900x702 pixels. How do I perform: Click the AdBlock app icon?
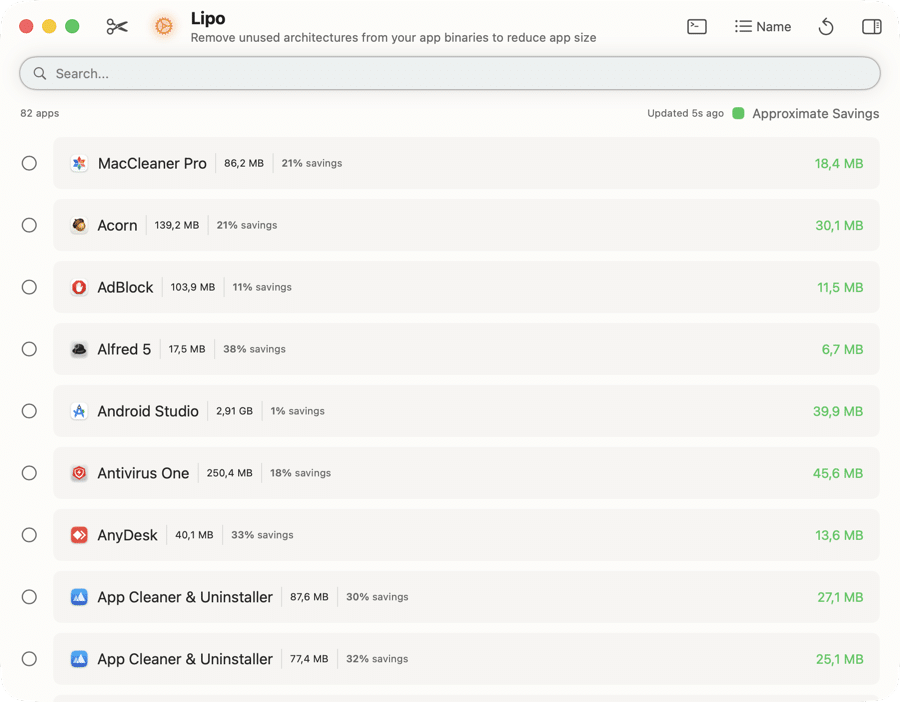79,287
